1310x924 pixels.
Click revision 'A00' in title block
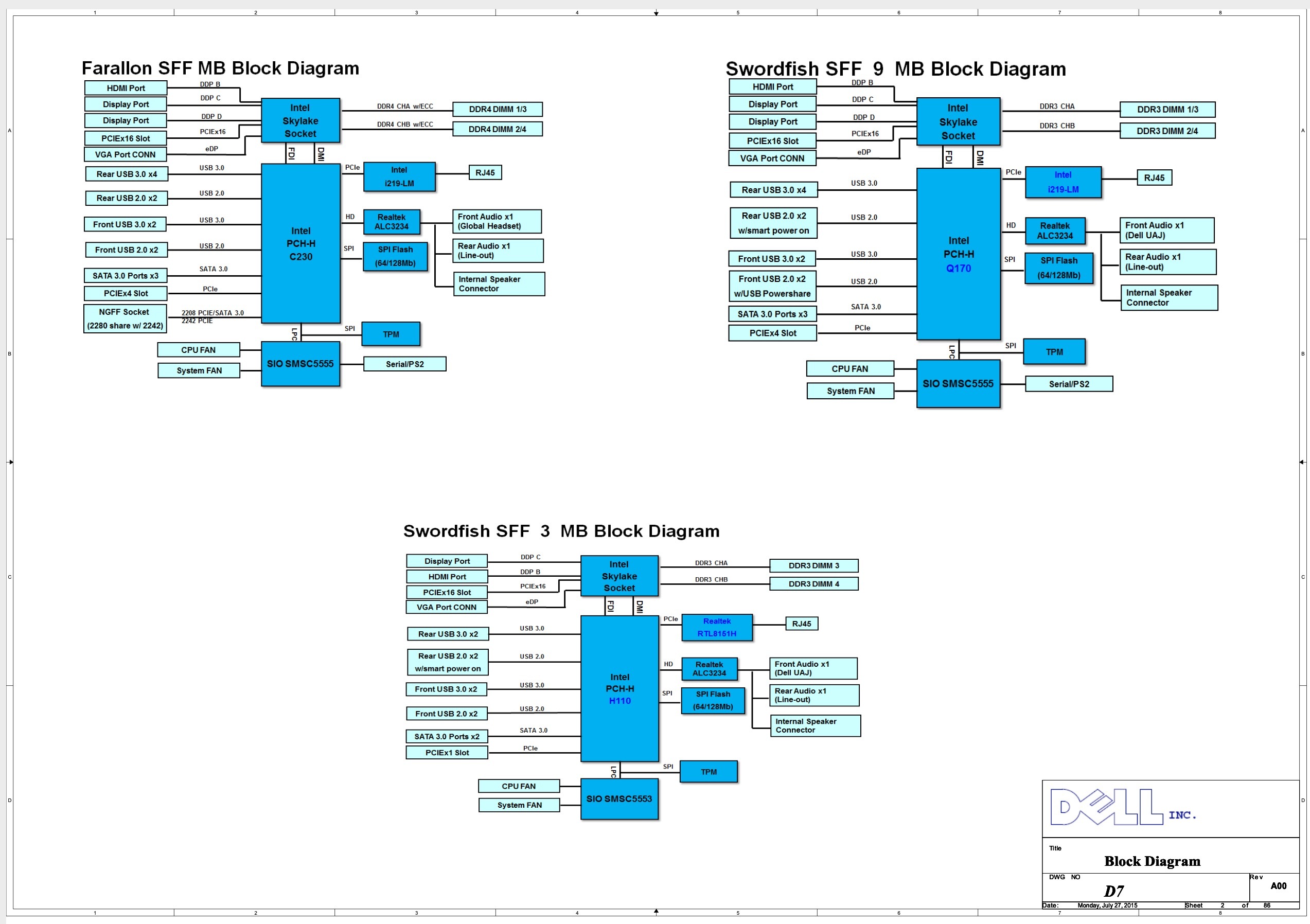[1279, 886]
